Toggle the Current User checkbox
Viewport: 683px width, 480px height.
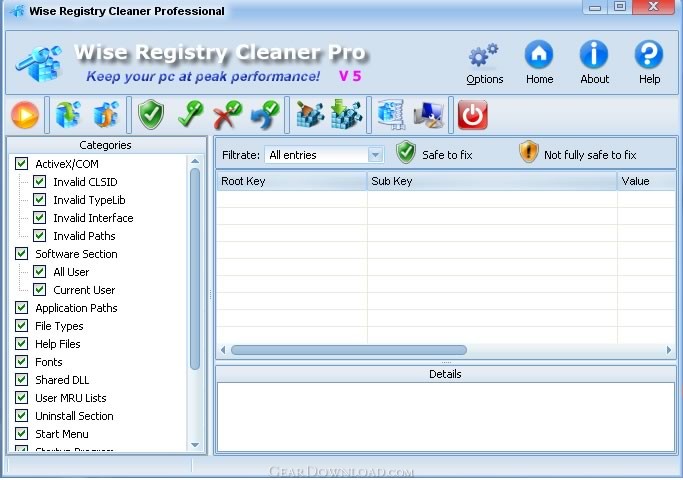[39, 290]
